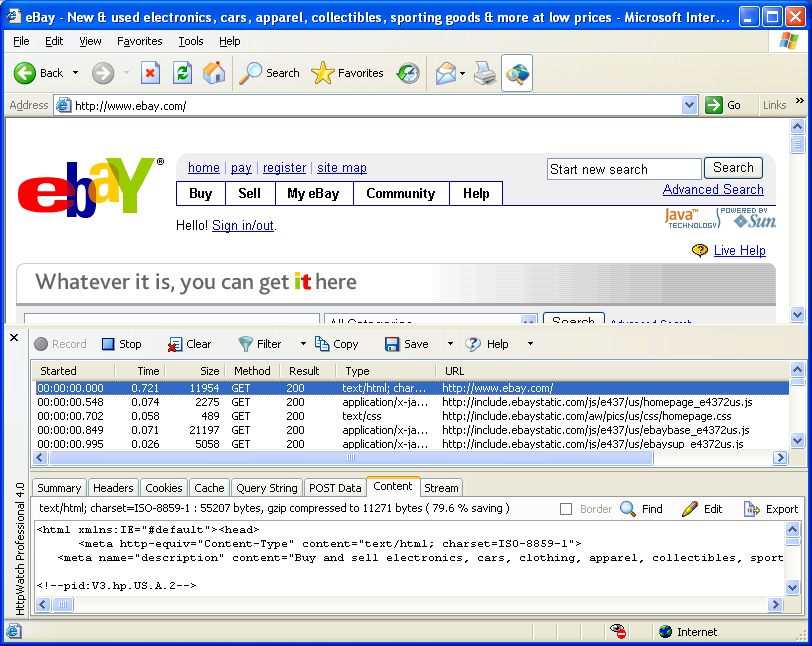The image size is (812, 646).
Task: Click the Home icon in the toolbar
Action: click(x=214, y=73)
